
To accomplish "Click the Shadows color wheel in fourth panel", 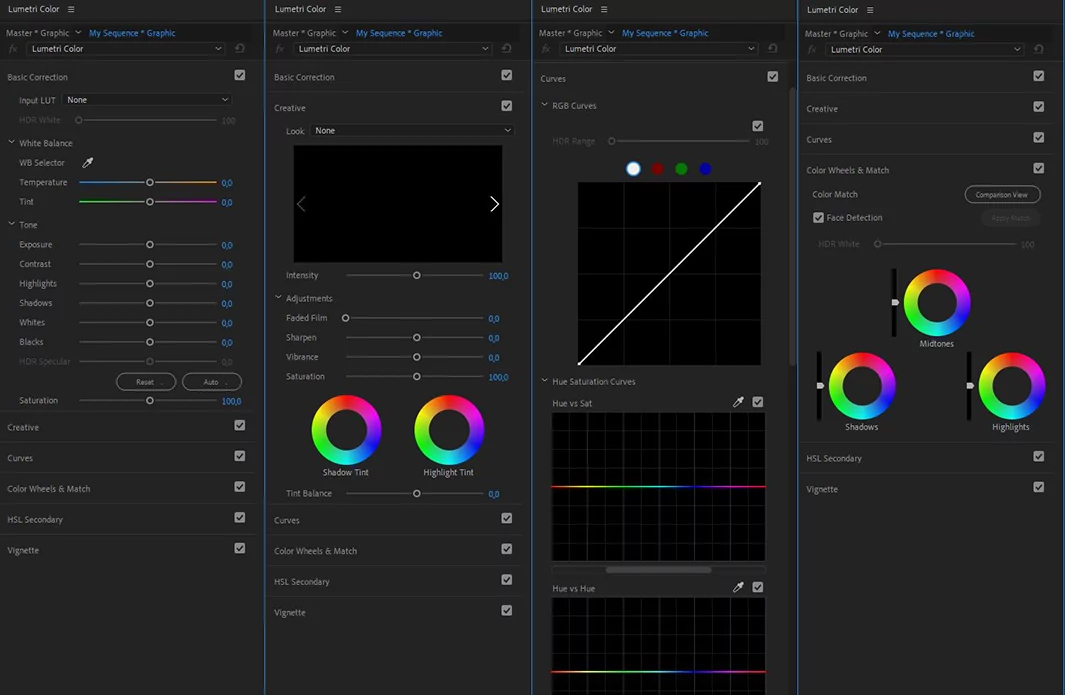I will (x=862, y=386).
